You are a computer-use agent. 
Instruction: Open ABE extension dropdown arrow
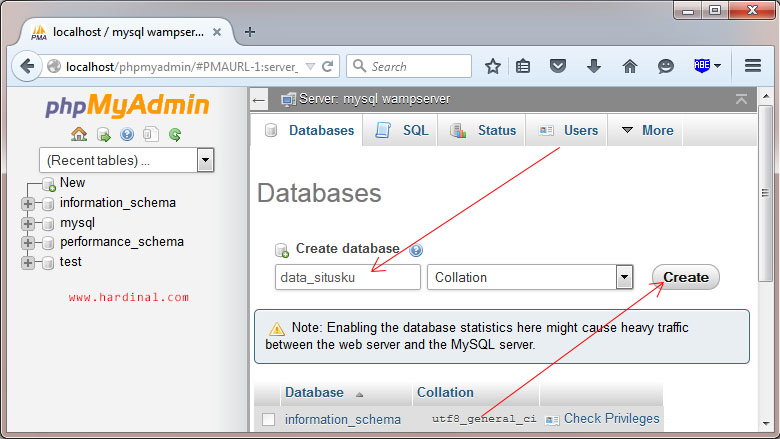click(717, 66)
